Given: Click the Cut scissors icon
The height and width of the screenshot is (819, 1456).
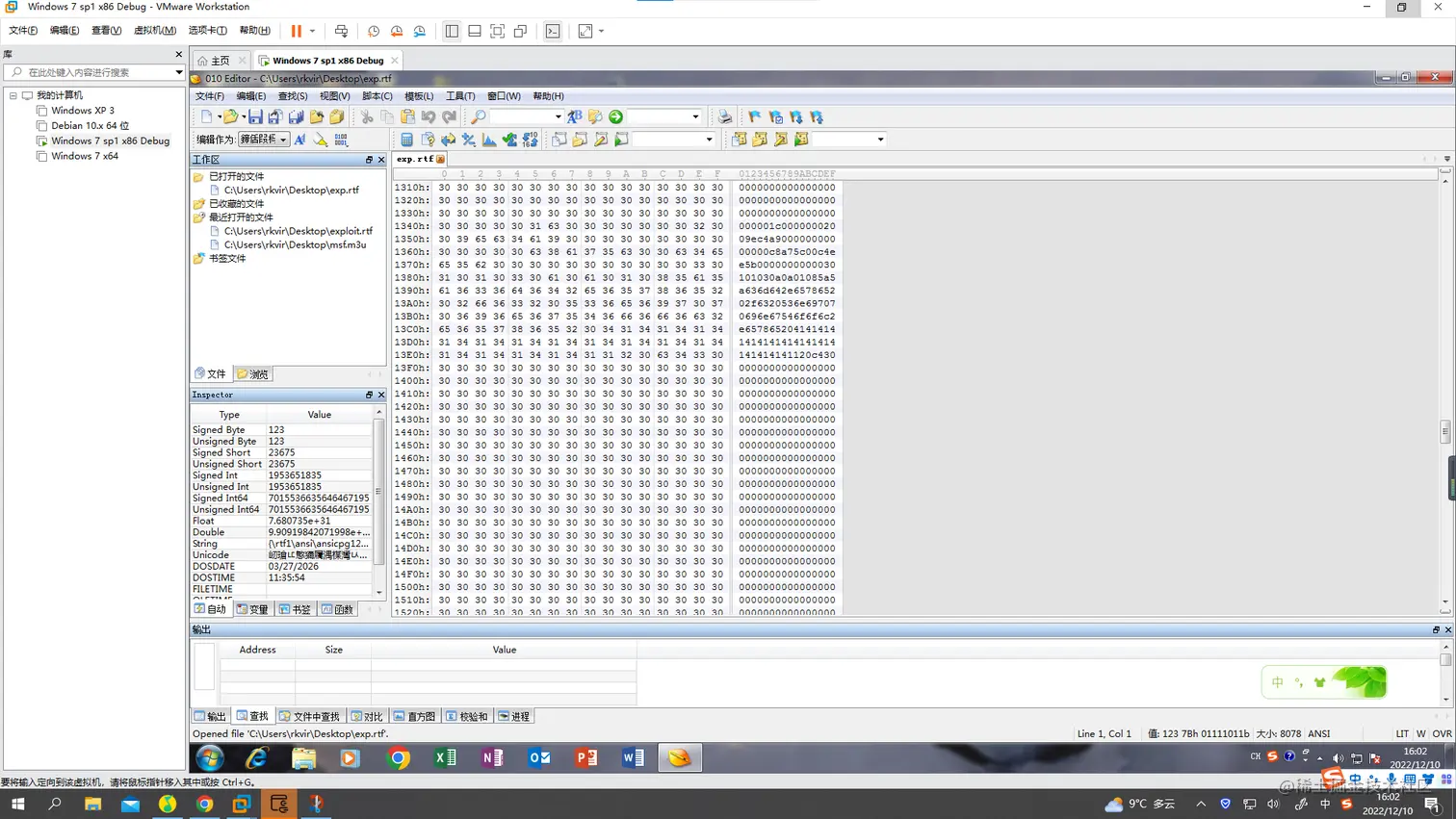Looking at the screenshot, I should click(x=366, y=116).
